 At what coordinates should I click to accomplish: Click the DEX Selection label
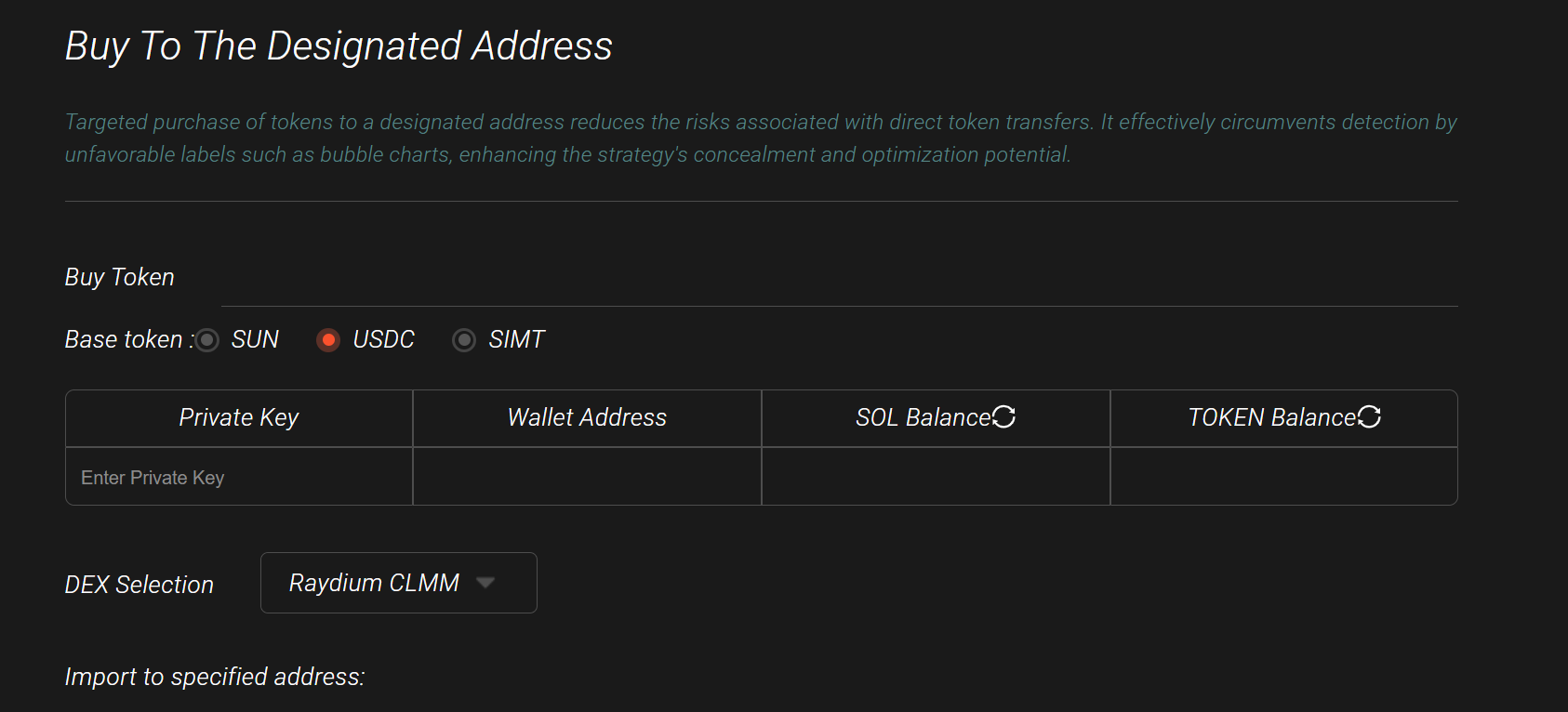(x=140, y=585)
